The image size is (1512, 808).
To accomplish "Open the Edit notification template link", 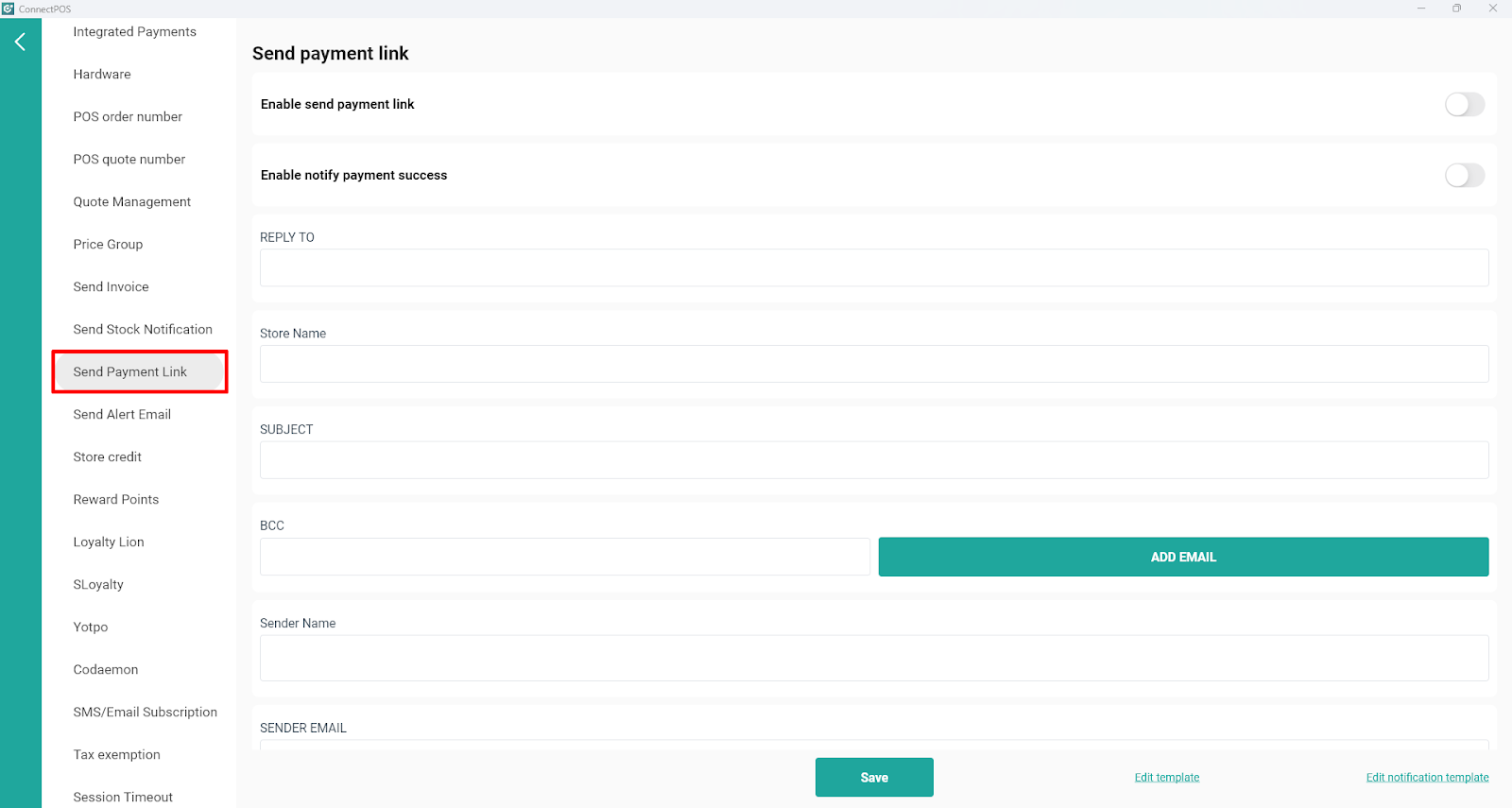I will 1427,777.
